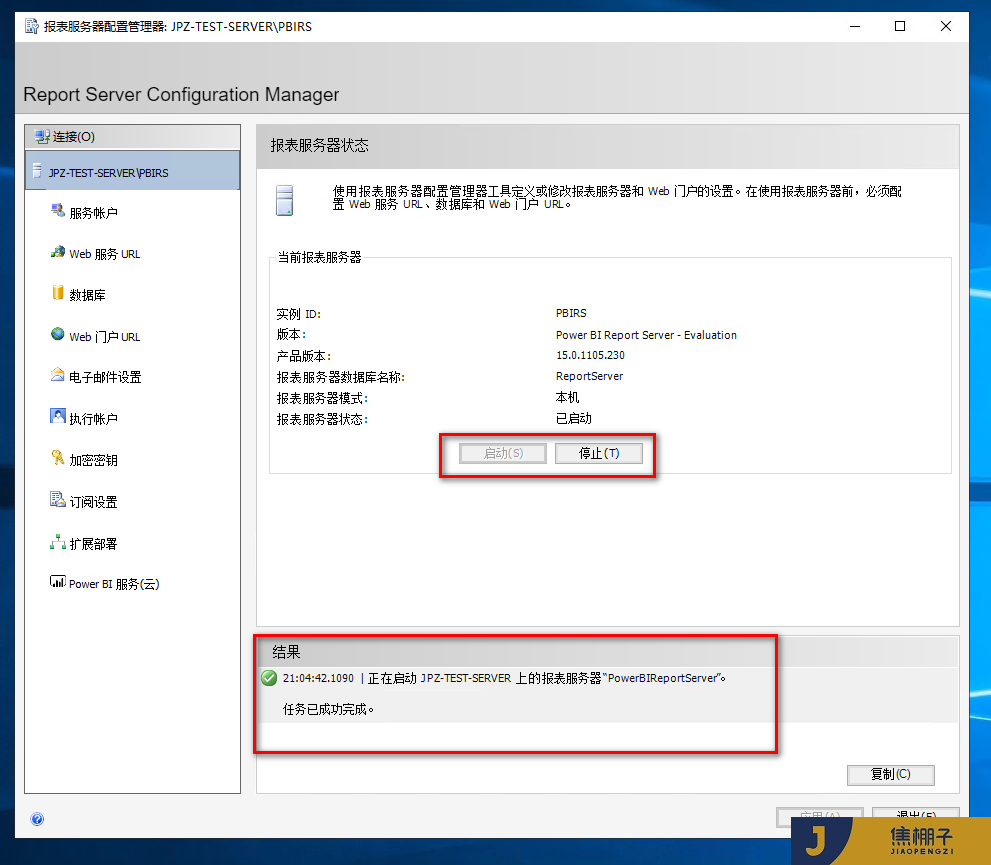Open the 连接(O) connection panel
This screenshot has height=865, width=991.
[63, 136]
